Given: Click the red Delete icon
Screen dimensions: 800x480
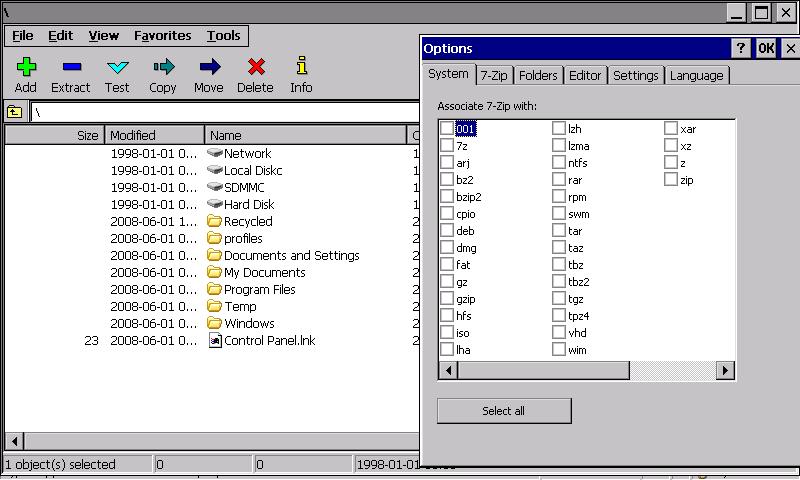Looking at the screenshot, I should point(256,67).
